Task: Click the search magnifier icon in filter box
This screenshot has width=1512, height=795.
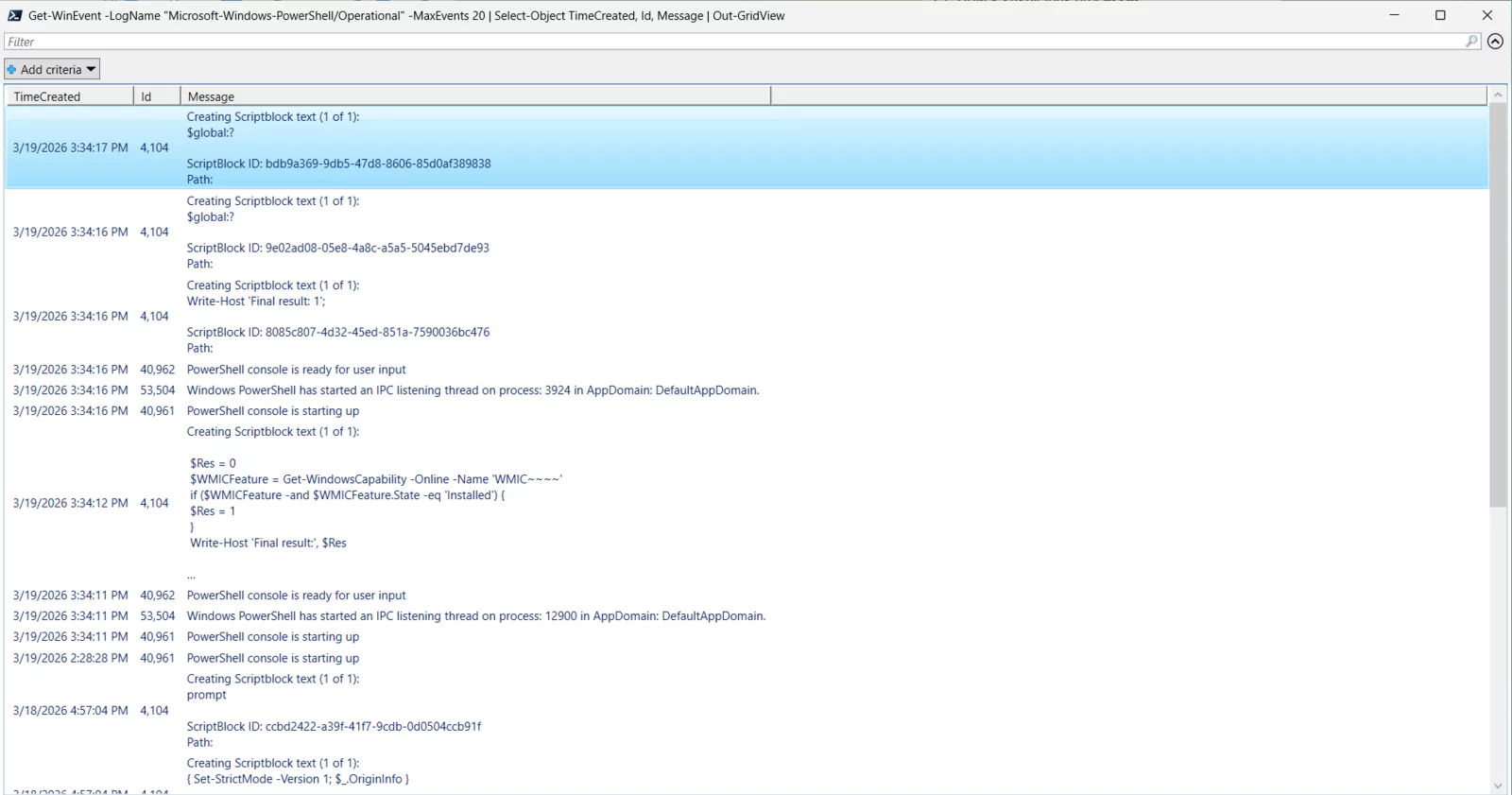Action: [1471, 42]
